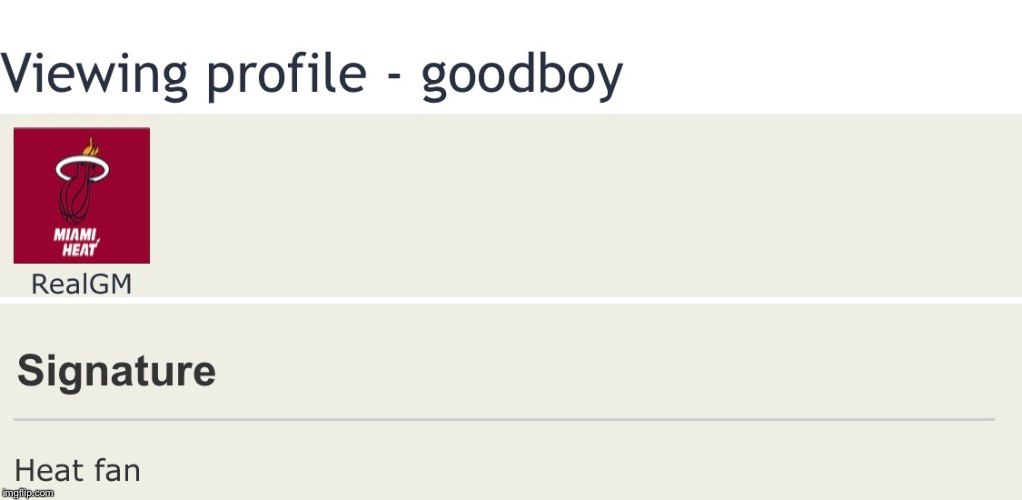1022x500 pixels.
Task: Click the divider line under Signature
Action: pyautogui.click(x=504, y=419)
